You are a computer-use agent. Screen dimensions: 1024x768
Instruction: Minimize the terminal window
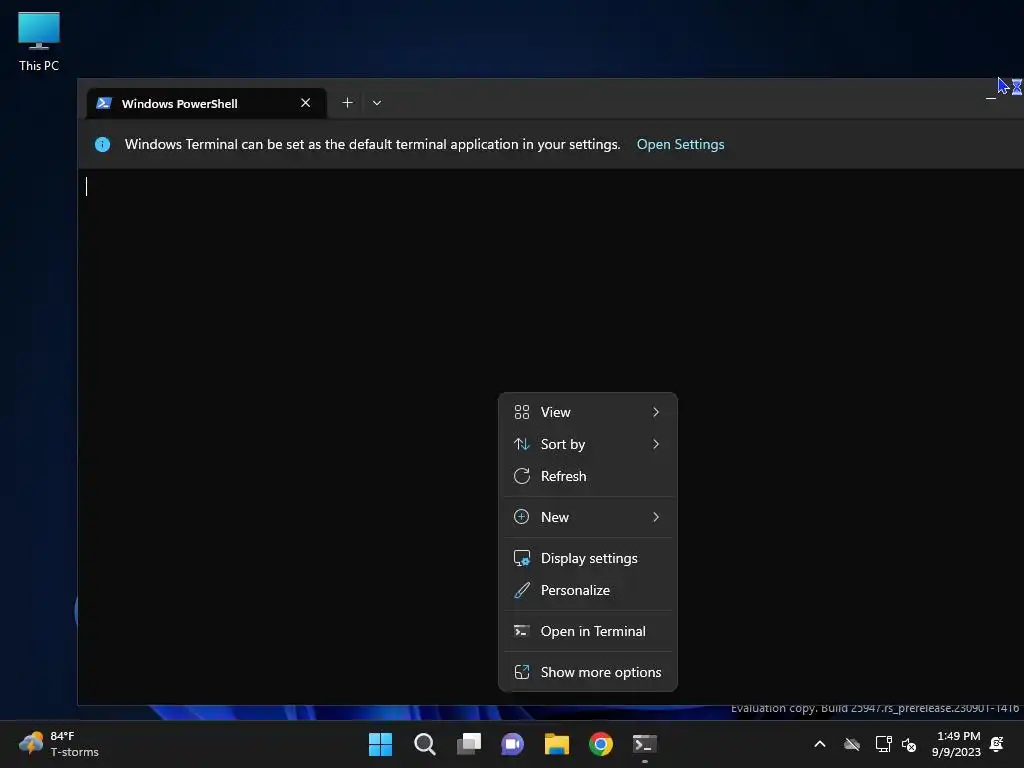990,98
